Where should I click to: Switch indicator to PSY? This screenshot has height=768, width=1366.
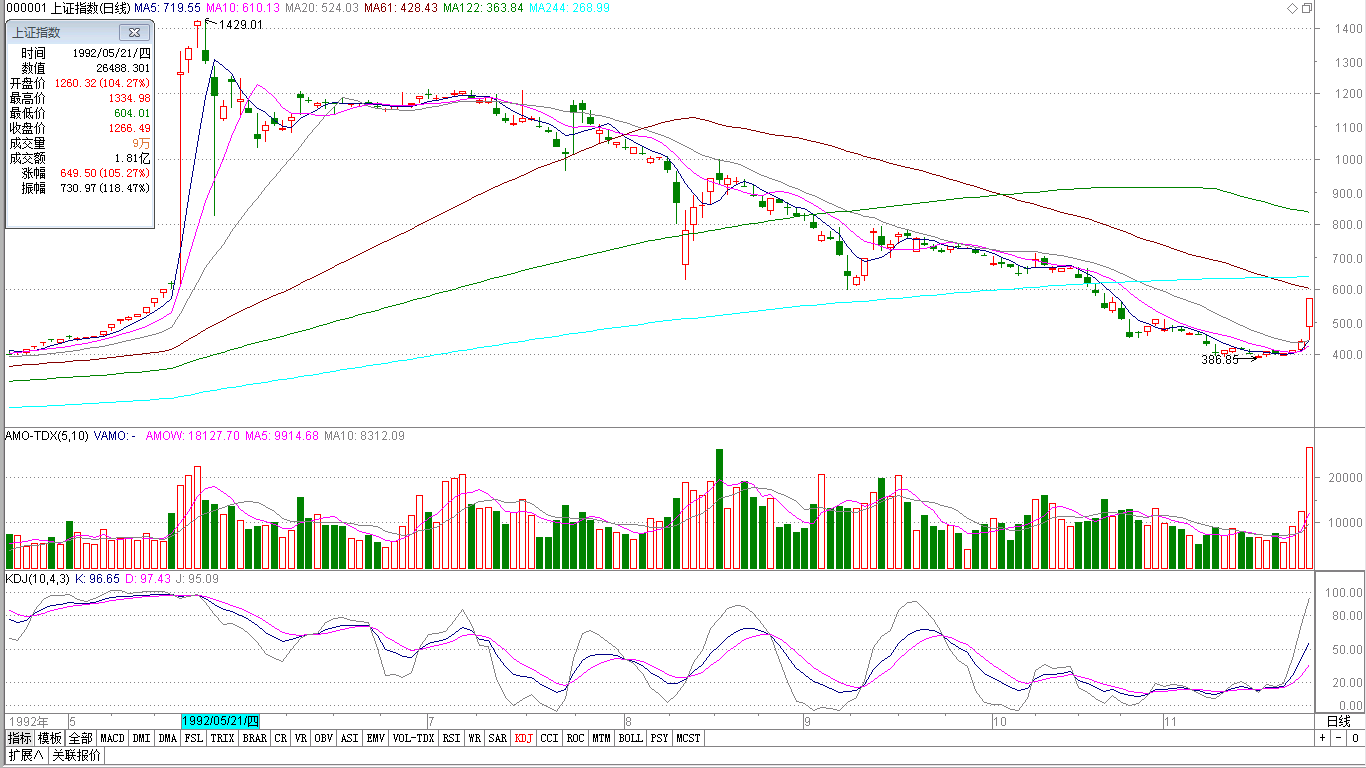pos(659,738)
